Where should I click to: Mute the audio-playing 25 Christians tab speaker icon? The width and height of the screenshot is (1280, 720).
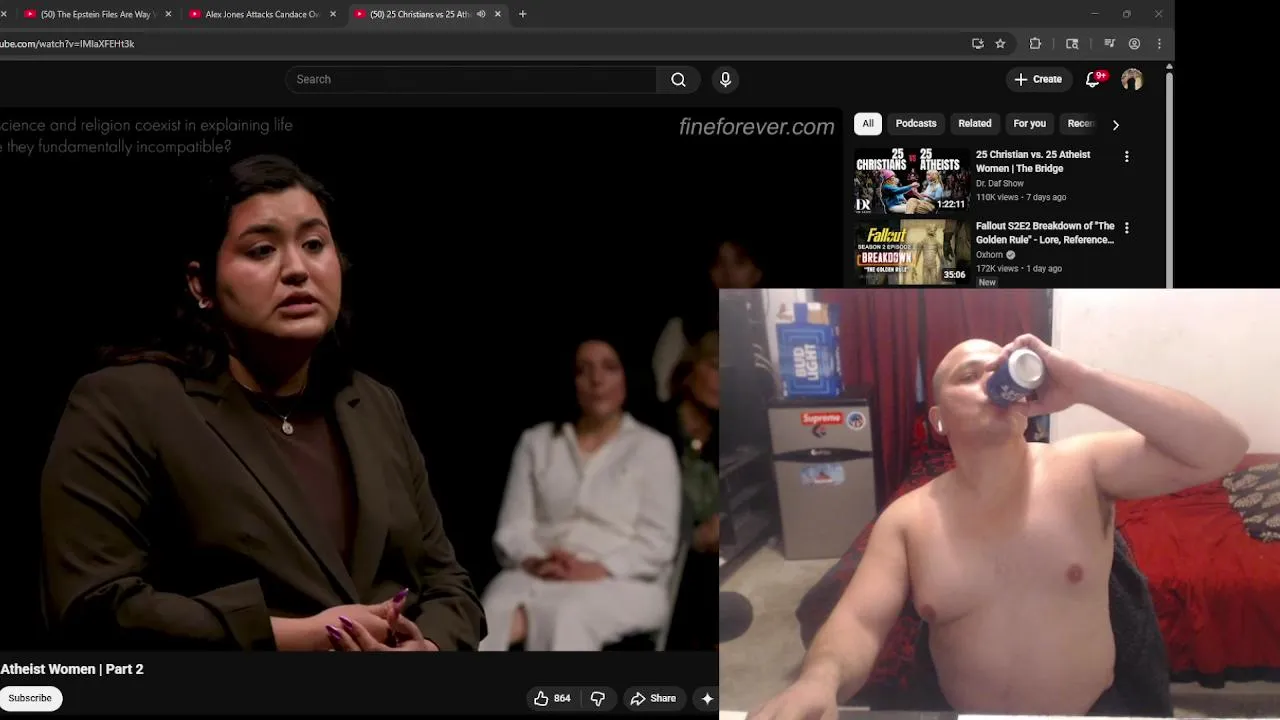click(481, 14)
